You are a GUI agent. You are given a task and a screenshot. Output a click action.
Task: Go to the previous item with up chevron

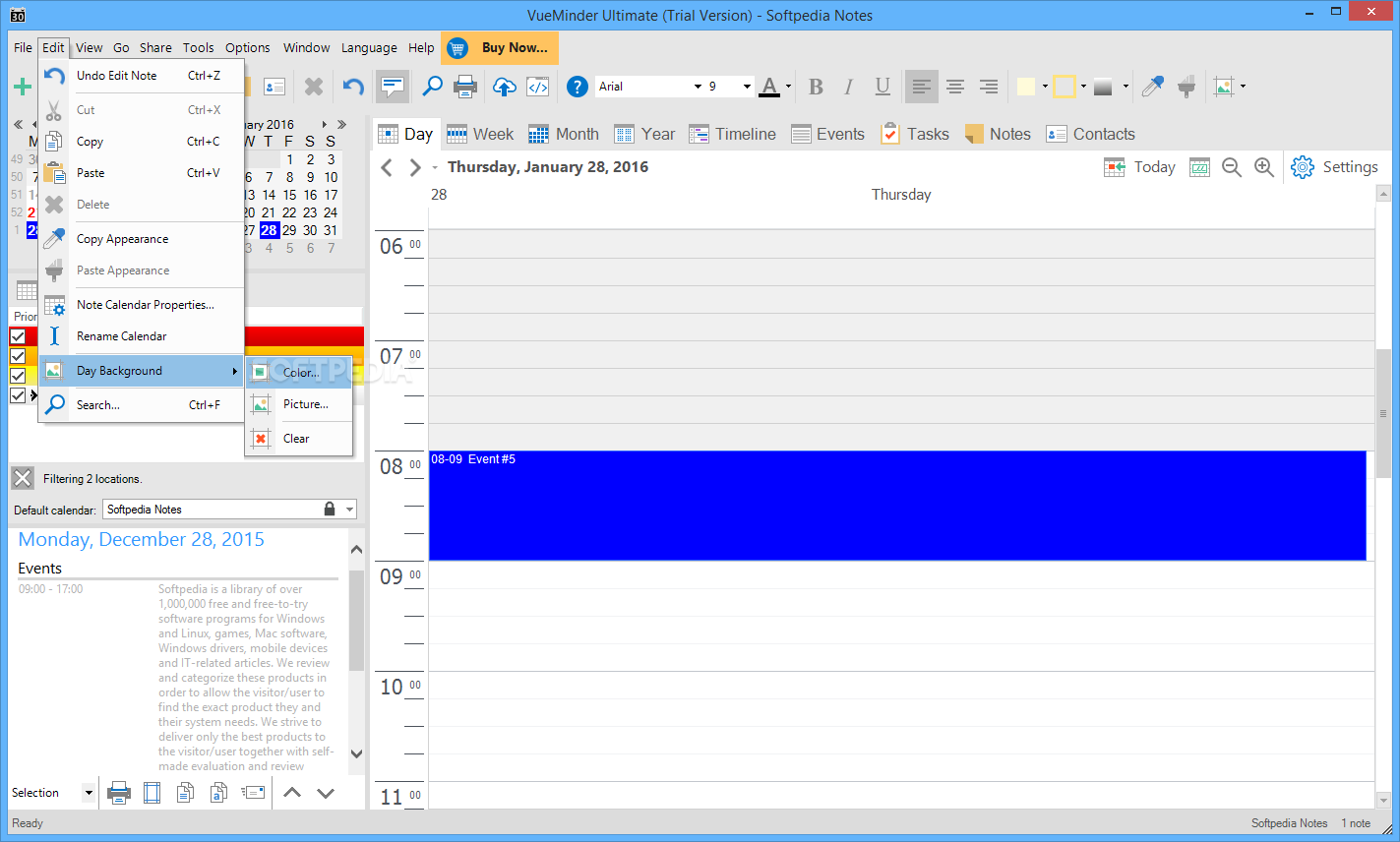pyautogui.click(x=292, y=793)
